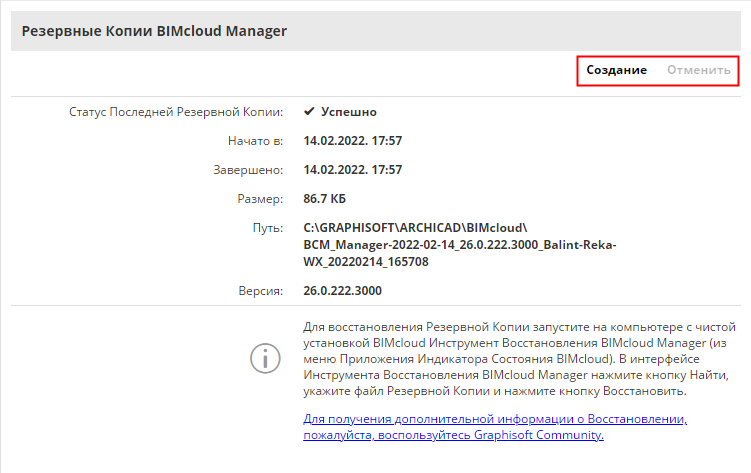The width and height of the screenshot is (751, 473).
Task: Click the Статус Последней Резервной Копии label
Action: tap(176, 112)
